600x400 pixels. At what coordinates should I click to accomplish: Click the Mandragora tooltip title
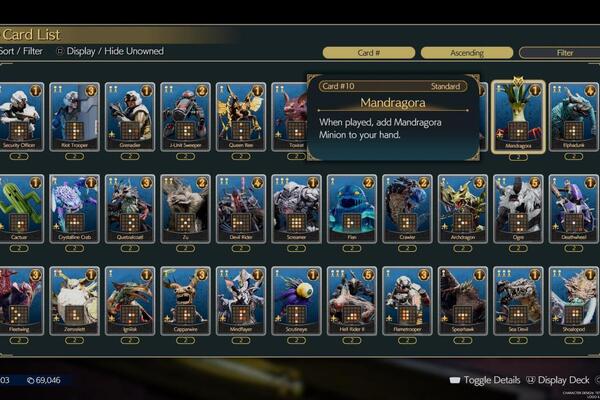(393, 103)
